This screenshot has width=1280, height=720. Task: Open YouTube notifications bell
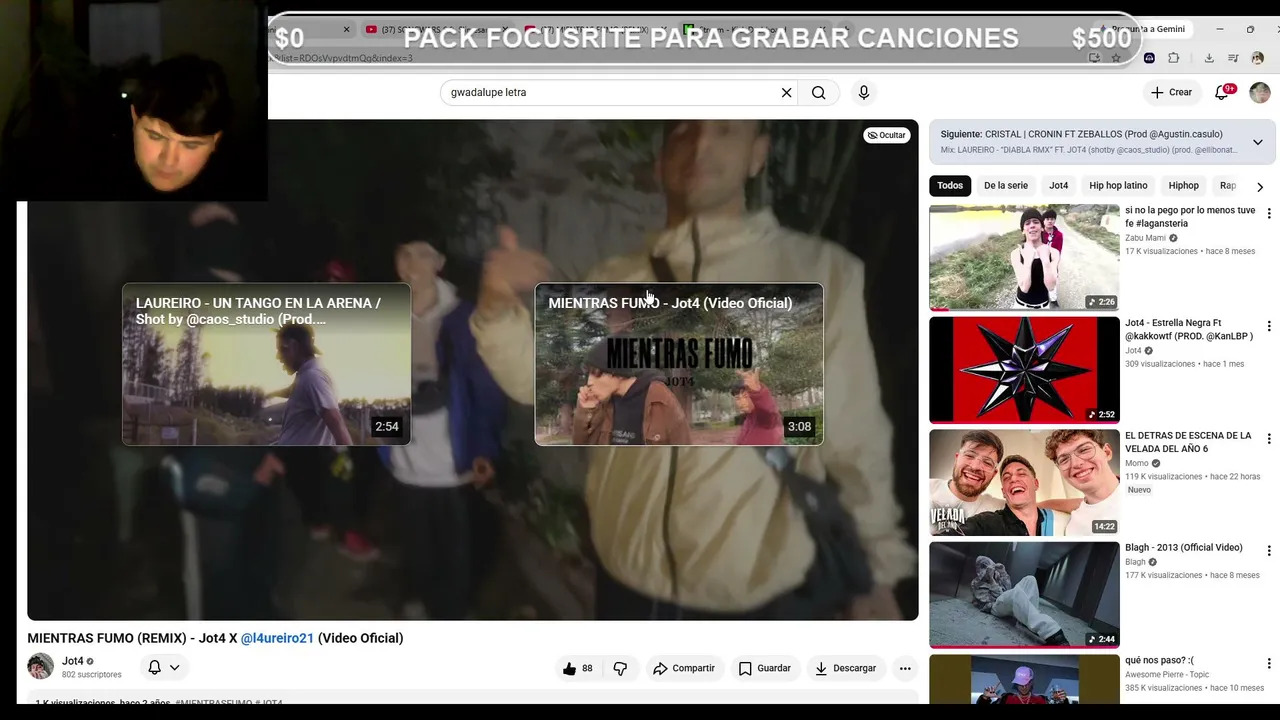click(x=1222, y=92)
